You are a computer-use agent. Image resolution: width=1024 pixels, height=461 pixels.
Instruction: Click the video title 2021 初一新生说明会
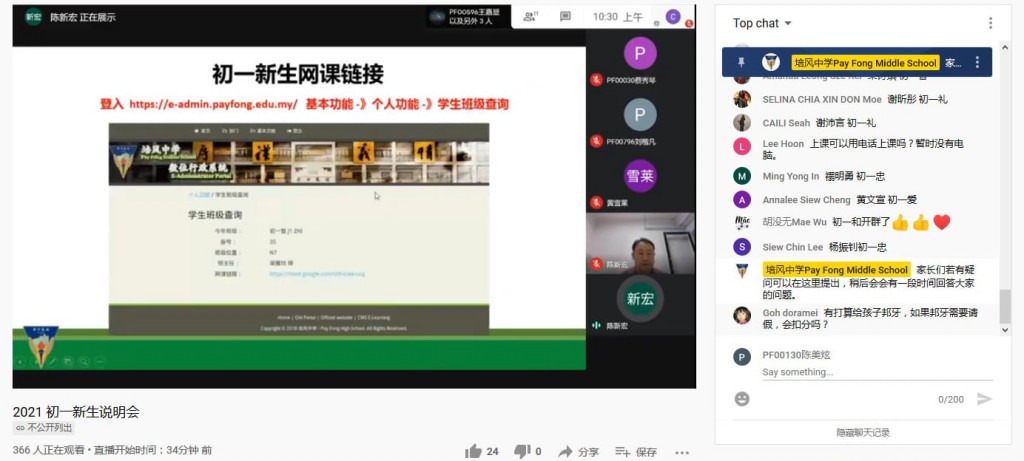click(x=76, y=412)
